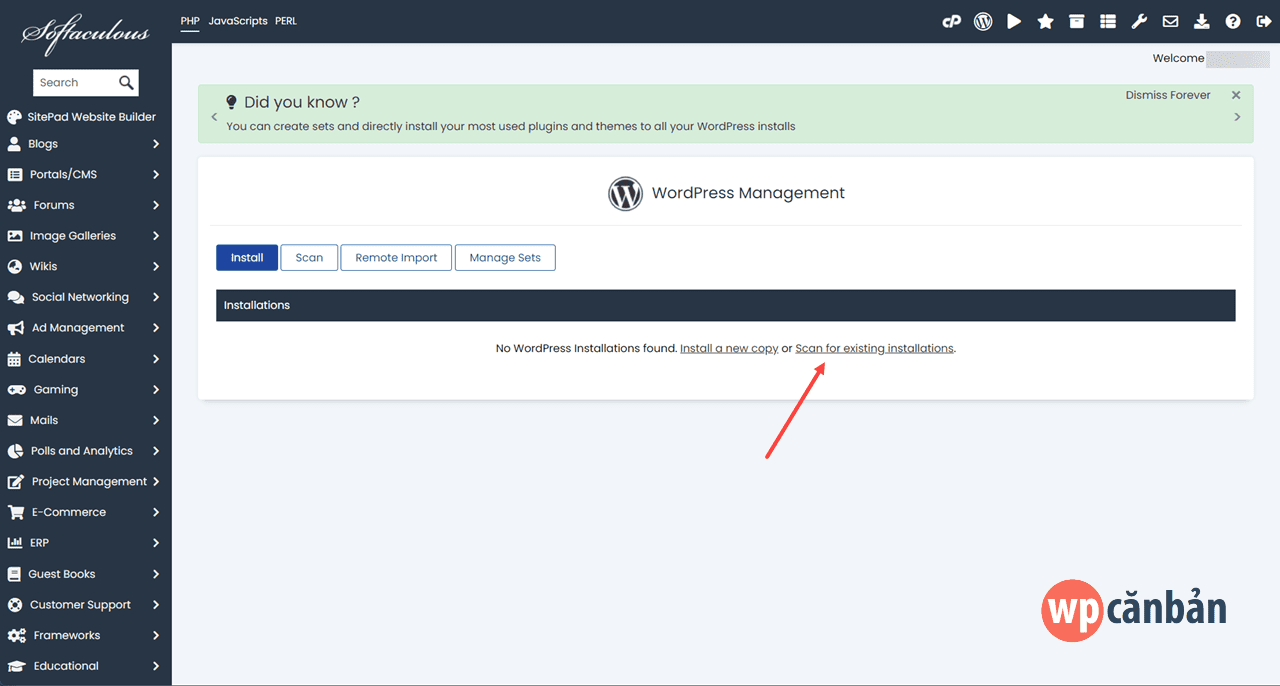Expand the Image Galleries category chevron

[156, 236]
